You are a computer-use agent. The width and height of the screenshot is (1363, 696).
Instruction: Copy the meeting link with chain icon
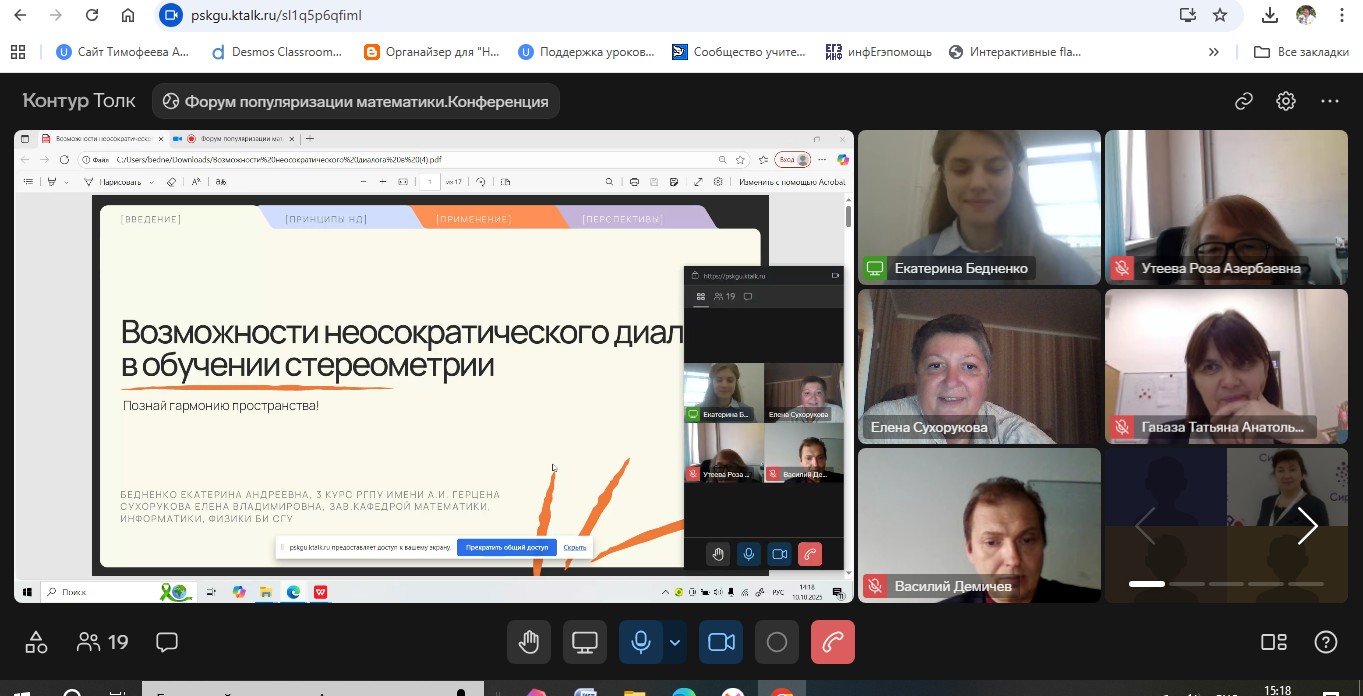[x=1244, y=101]
